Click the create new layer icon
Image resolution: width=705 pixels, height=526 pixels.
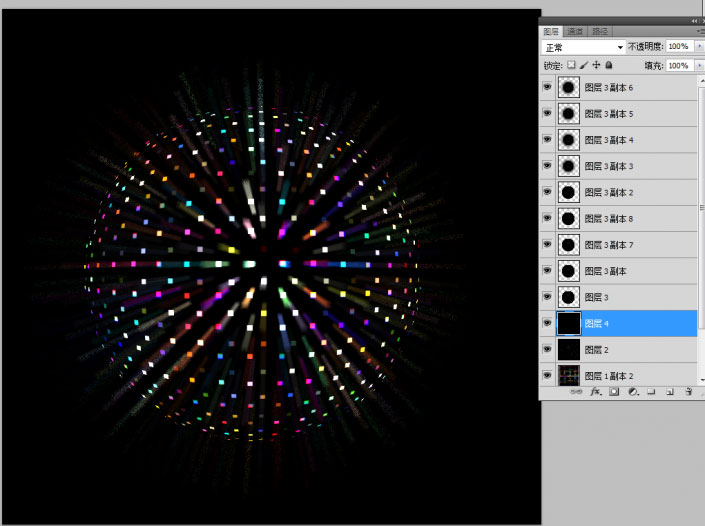pos(670,393)
